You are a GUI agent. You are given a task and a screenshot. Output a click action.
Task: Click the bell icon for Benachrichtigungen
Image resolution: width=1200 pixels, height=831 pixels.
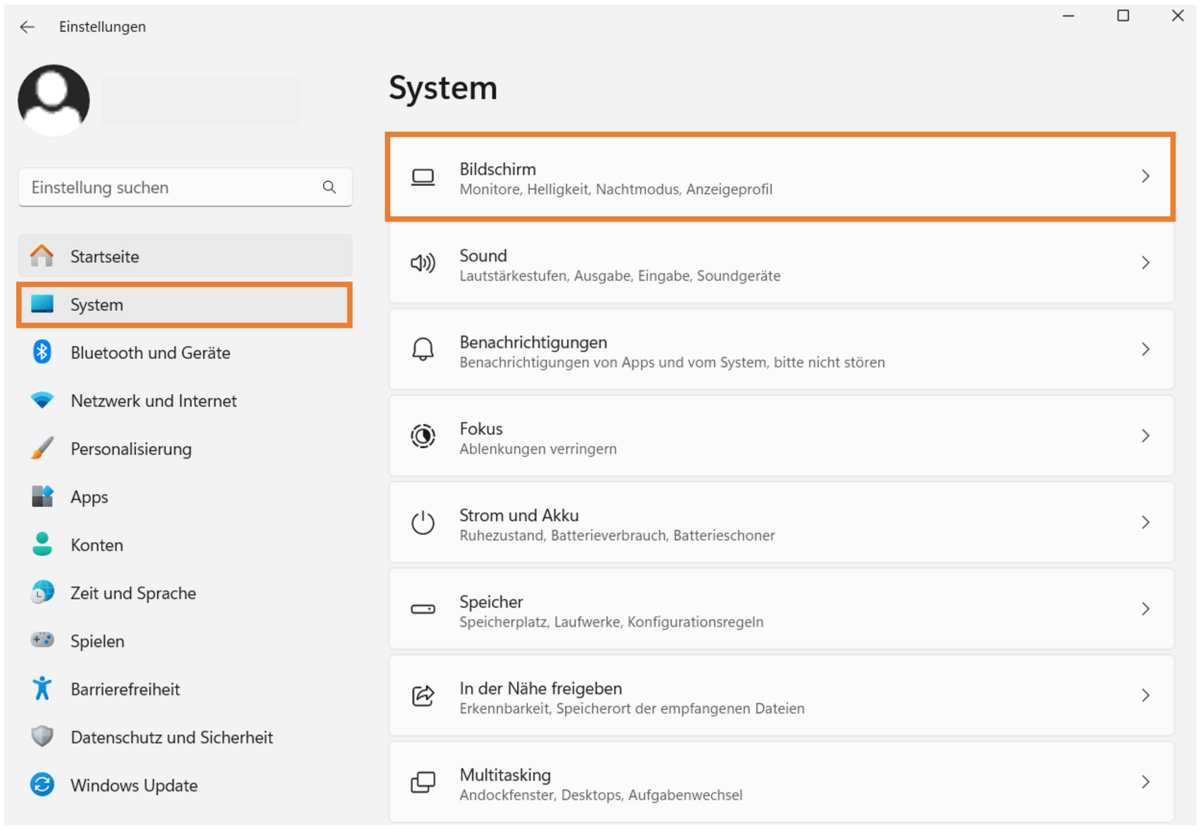point(423,349)
